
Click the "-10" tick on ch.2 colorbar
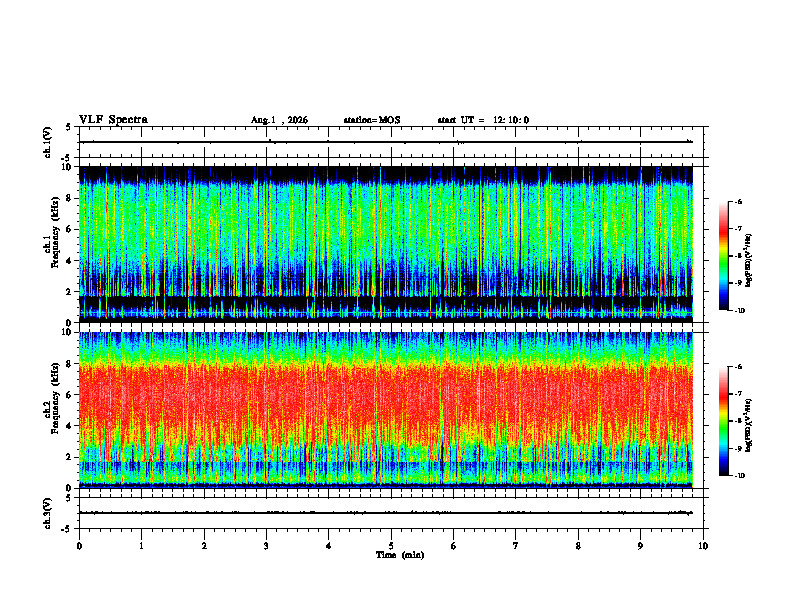pyautogui.click(x=740, y=476)
